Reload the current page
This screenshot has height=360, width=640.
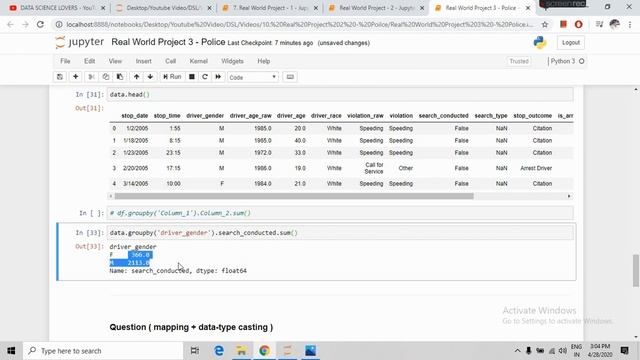pyautogui.click(x=40, y=24)
